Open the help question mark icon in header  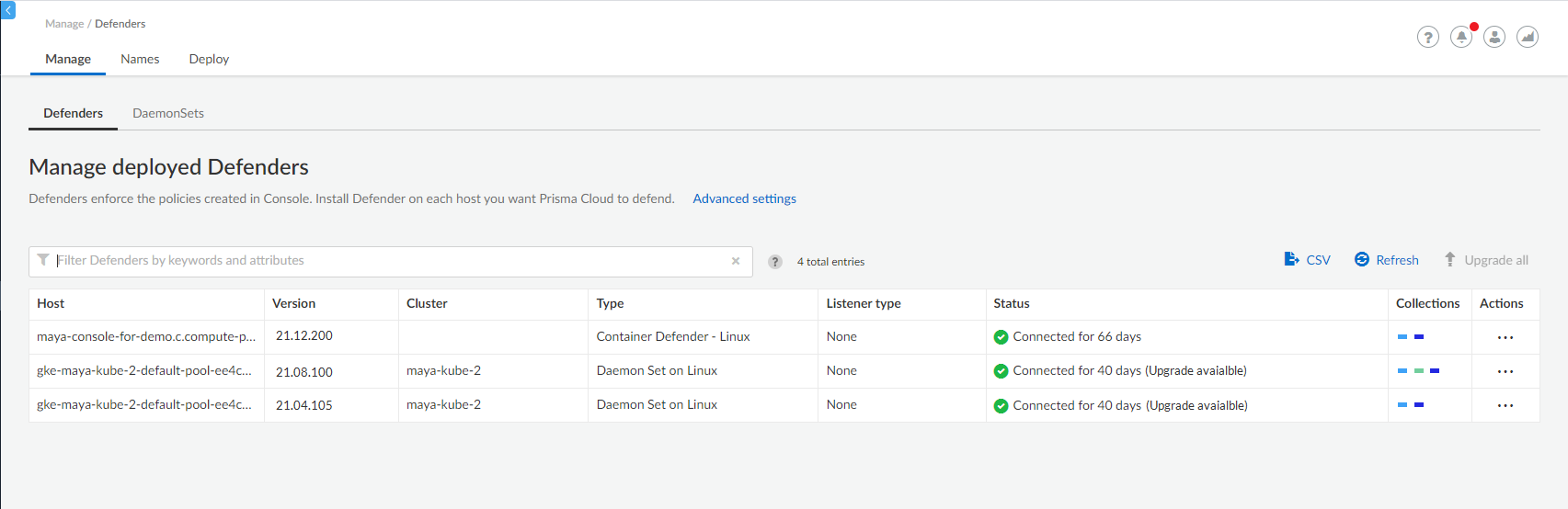click(1427, 37)
